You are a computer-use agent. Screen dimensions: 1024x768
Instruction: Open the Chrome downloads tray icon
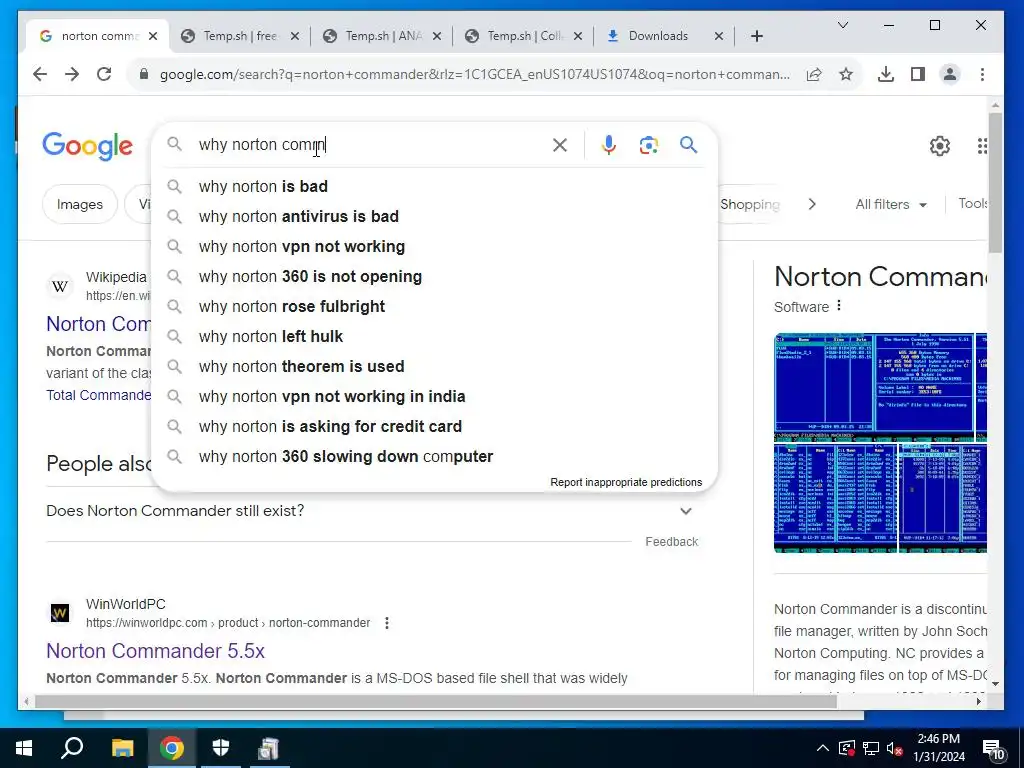[x=886, y=74]
